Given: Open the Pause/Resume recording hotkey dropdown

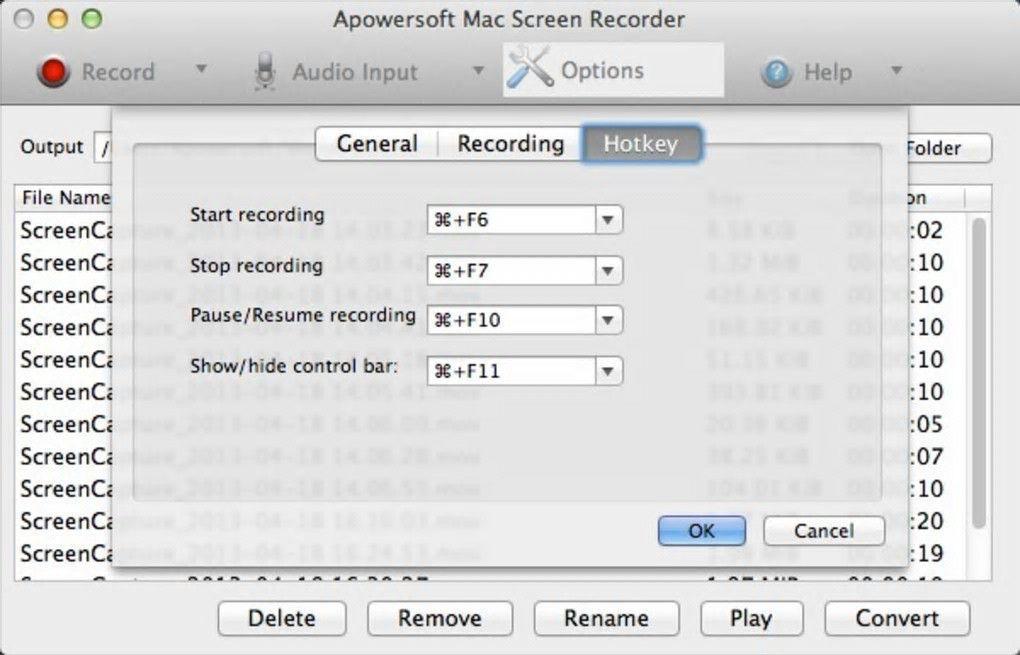Looking at the screenshot, I should point(607,321).
